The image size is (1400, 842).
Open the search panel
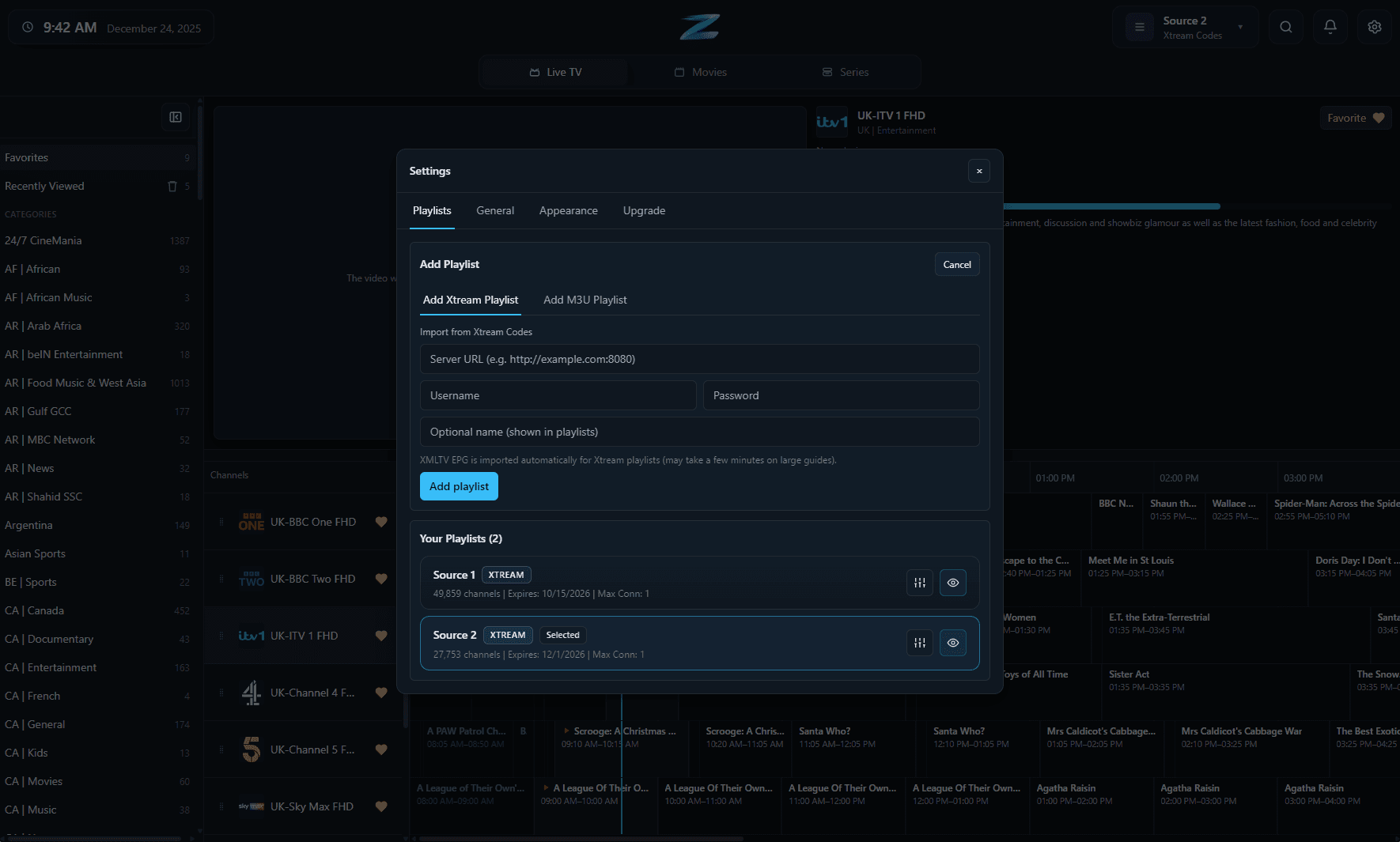coord(1285,26)
